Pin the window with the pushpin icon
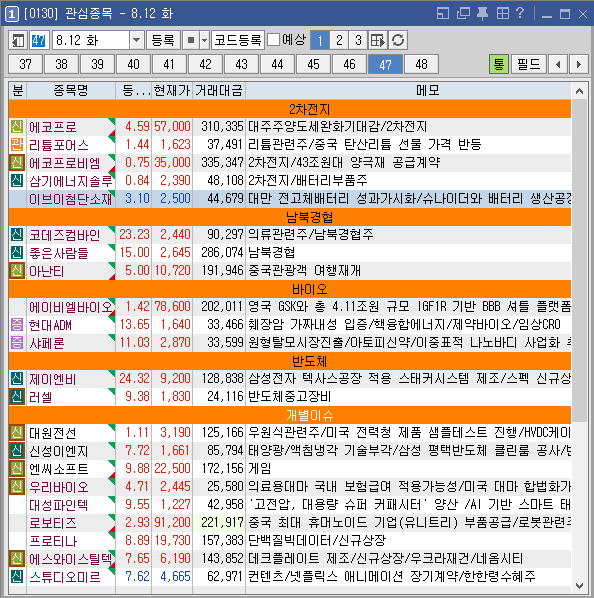 (x=483, y=14)
